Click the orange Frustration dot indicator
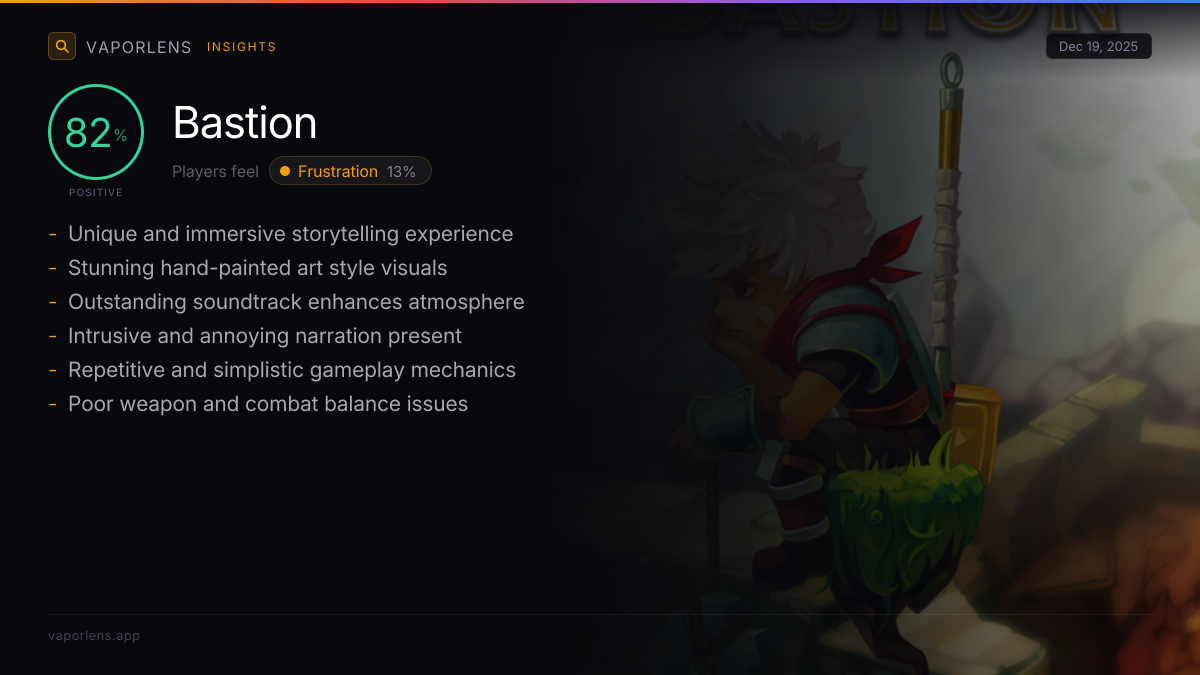Image resolution: width=1200 pixels, height=675 pixels. coord(285,171)
